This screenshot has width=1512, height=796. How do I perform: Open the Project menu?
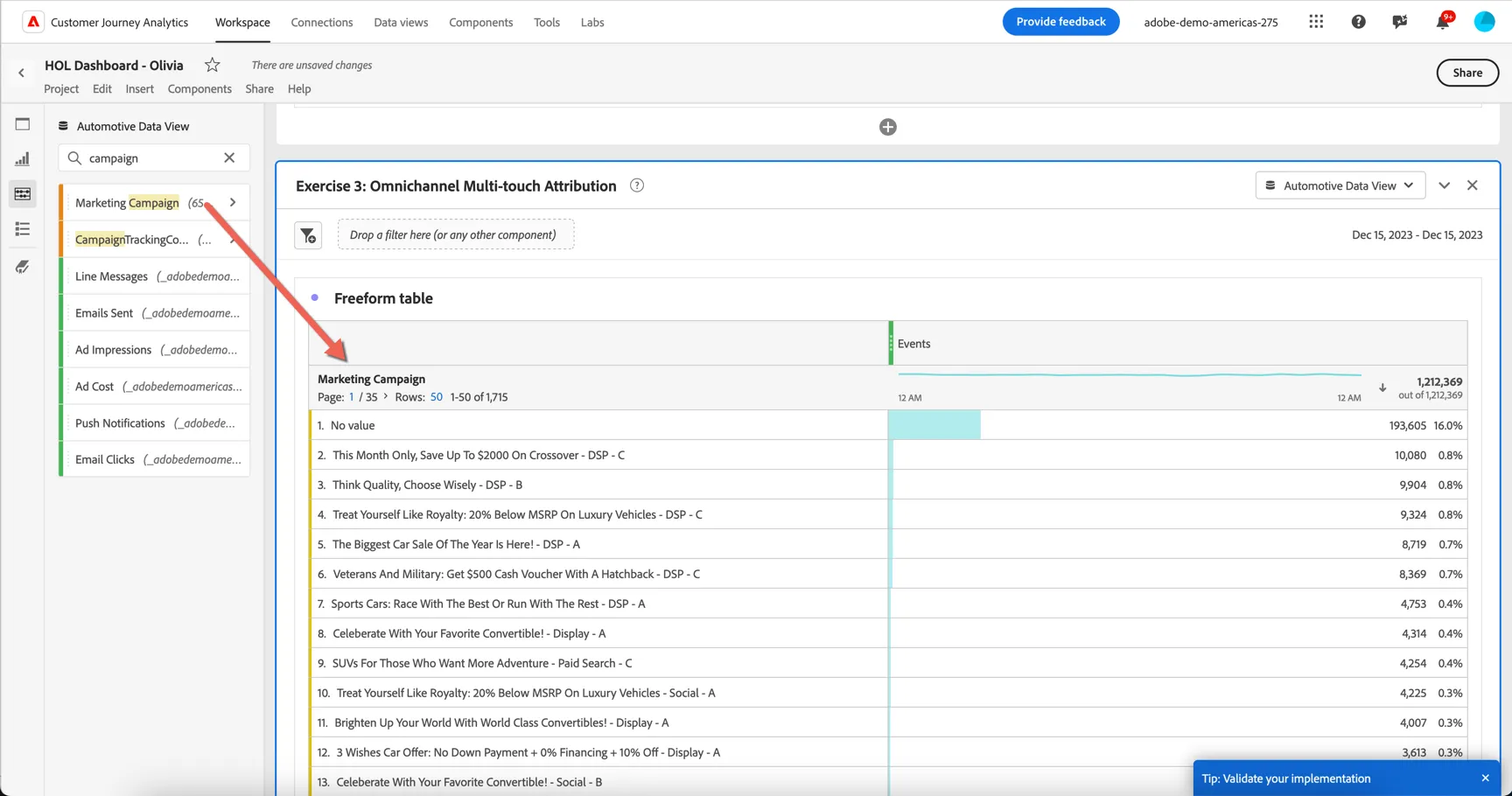click(61, 88)
